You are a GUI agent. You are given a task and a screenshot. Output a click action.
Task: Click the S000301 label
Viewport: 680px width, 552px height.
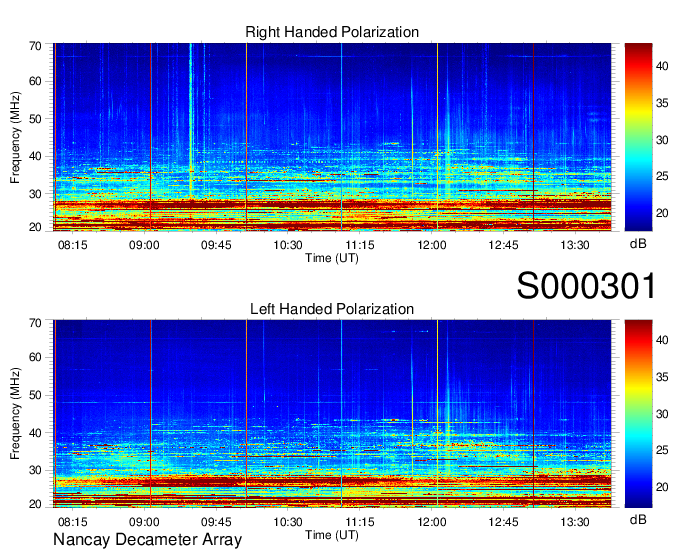coord(586,285)
